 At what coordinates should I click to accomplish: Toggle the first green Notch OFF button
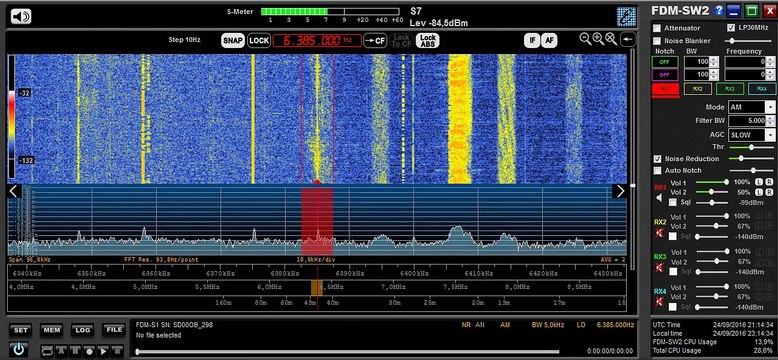click(665, 62)
